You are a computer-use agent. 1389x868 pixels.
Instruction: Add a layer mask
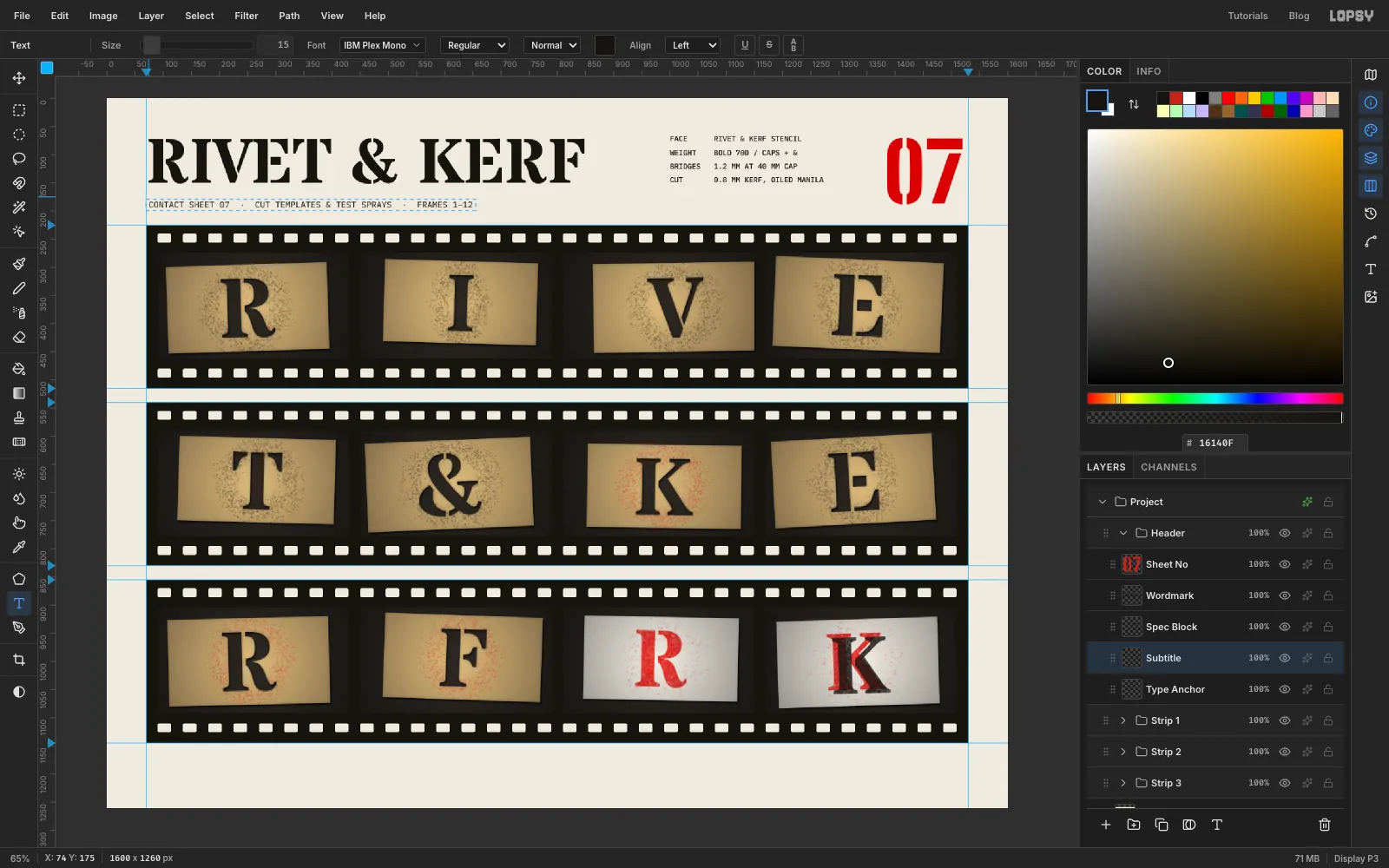tap(1189, 825)
